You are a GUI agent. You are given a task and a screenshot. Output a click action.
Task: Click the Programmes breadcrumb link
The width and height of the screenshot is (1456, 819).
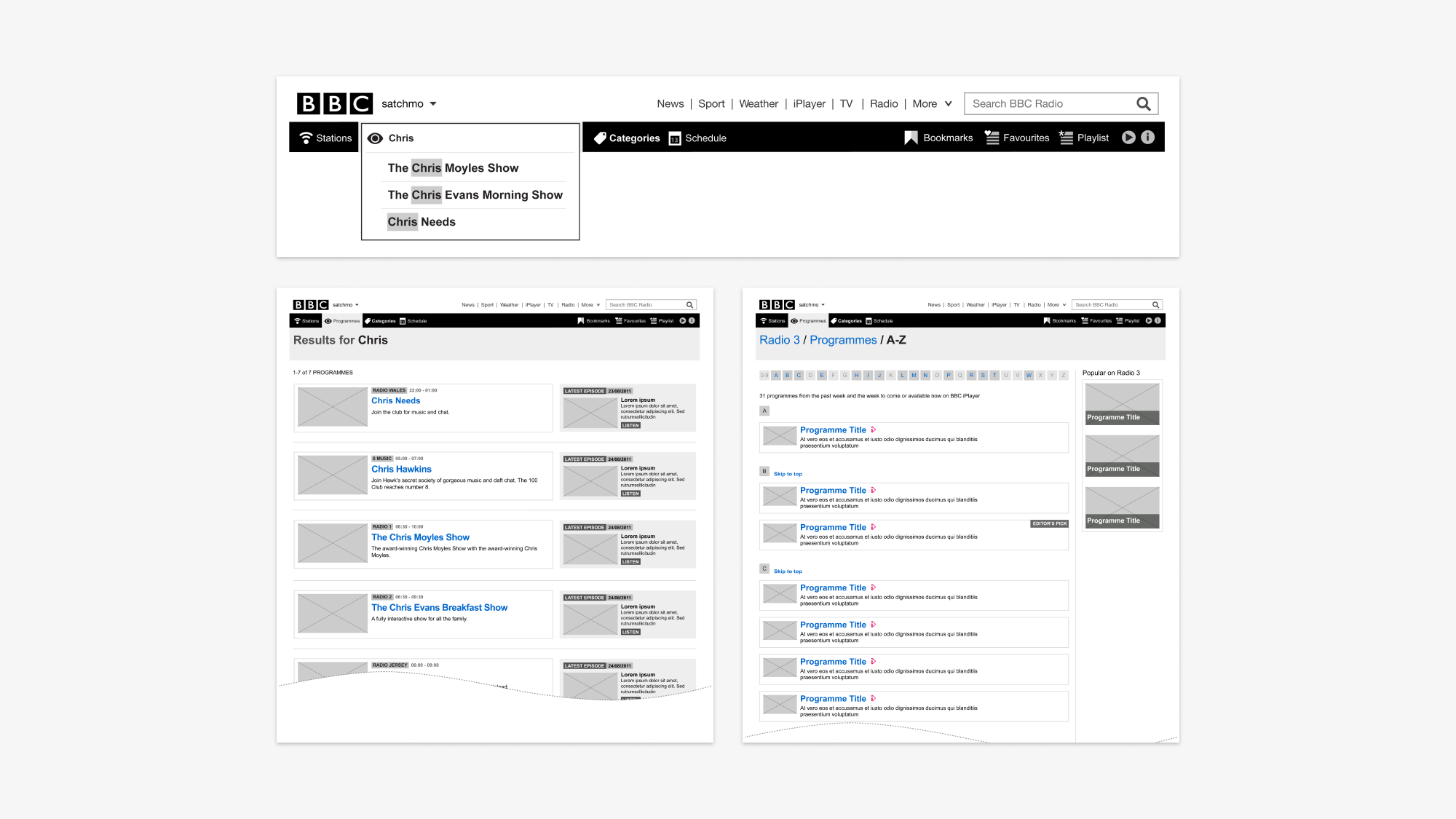(x=843, y=340)
